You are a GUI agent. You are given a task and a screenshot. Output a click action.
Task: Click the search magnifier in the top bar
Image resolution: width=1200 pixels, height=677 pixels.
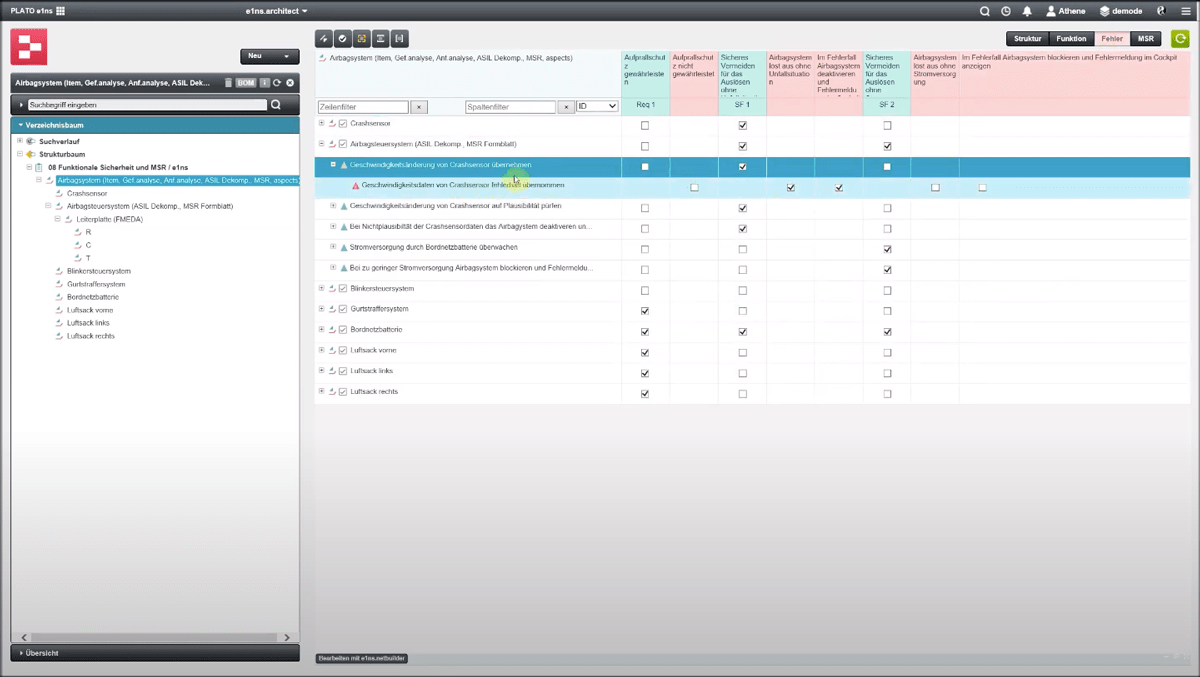984,11
